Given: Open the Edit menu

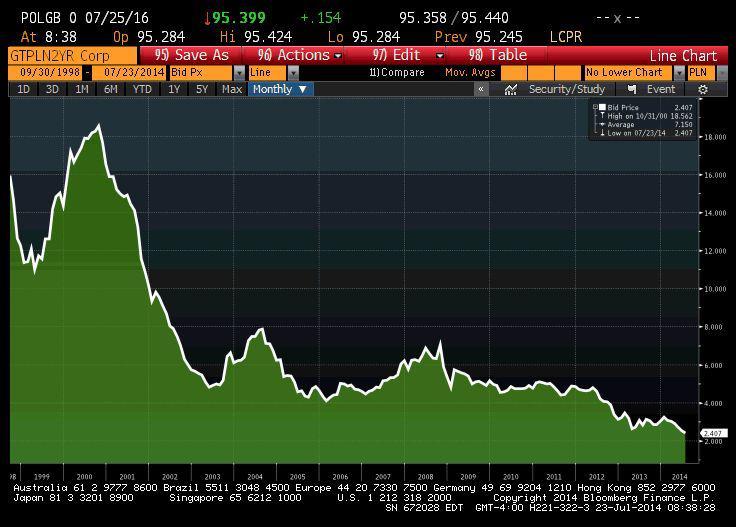Looking at the screenshot, I should click(x=400, y=55).
